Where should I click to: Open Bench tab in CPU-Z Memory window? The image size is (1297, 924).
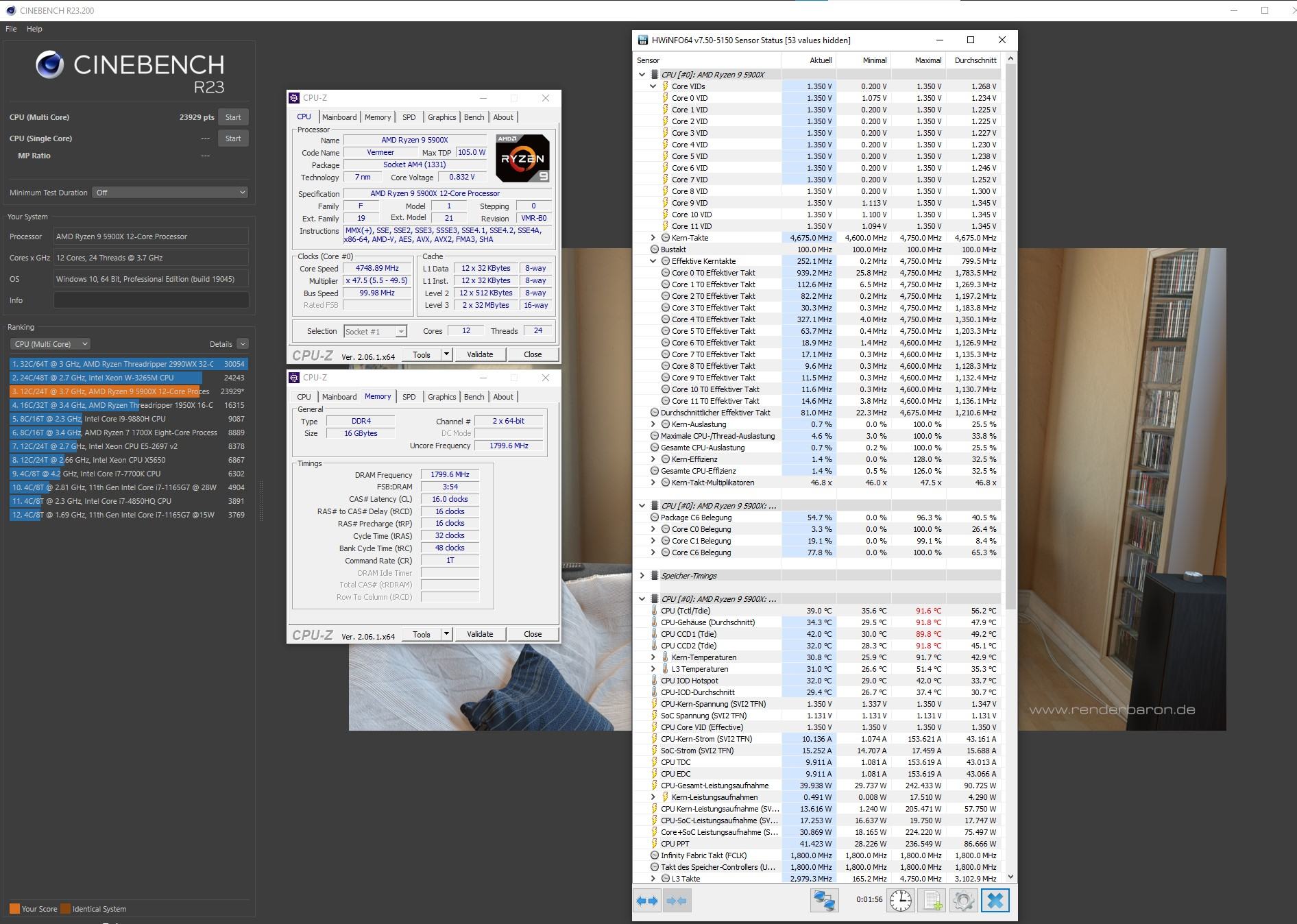point(474,397)
